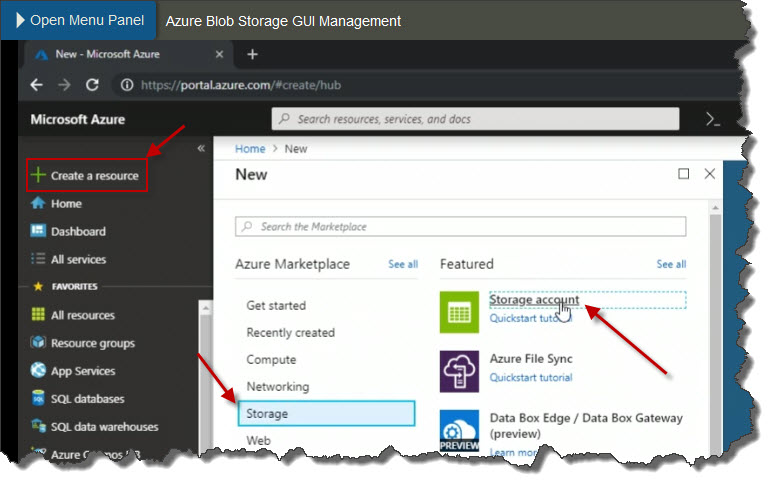Open Home in the Azure sidebar

click(66, 204)
